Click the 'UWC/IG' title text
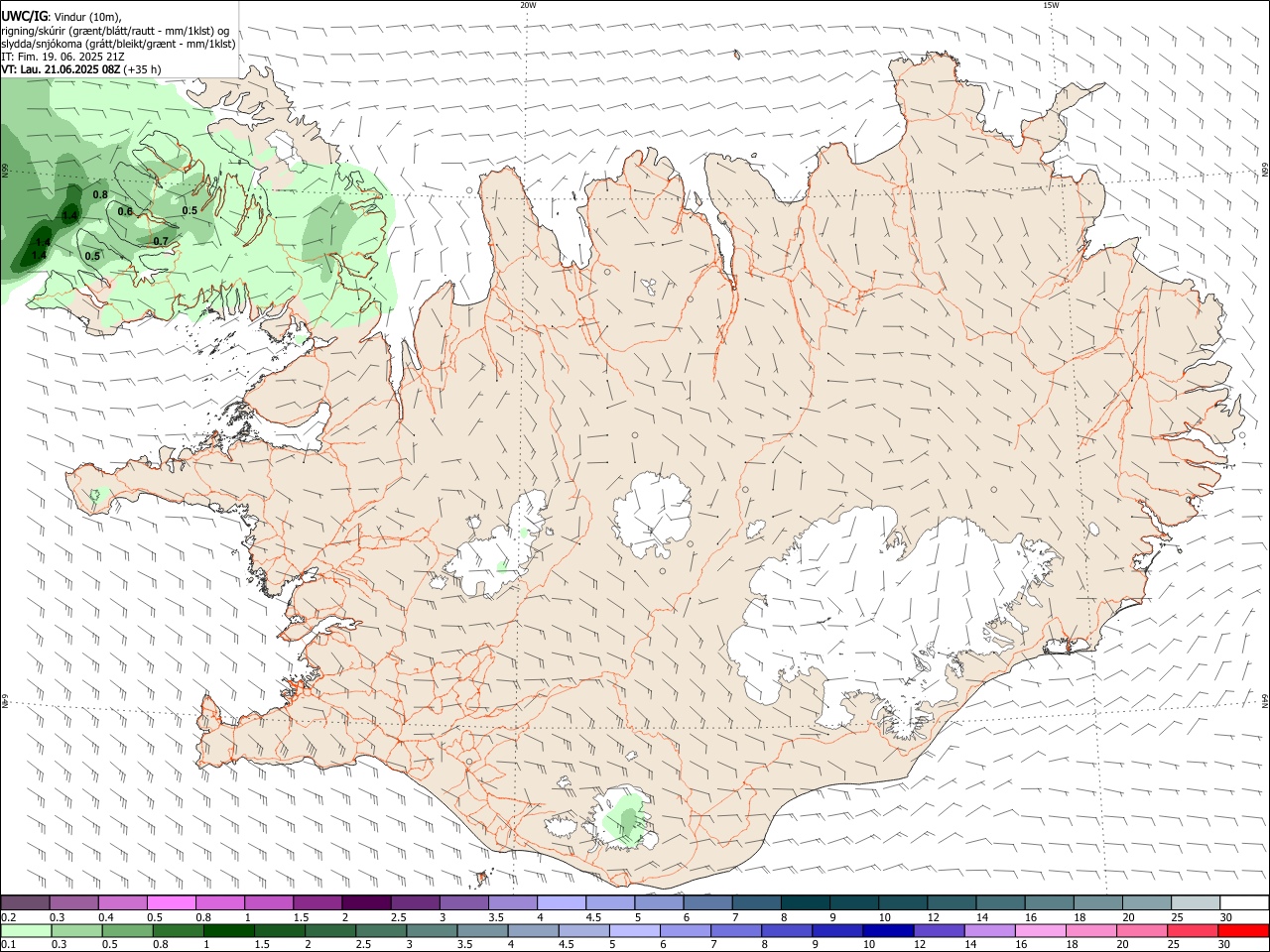Image resolution: width=1270 pixels, height=952 pixels. pos(24,17)
